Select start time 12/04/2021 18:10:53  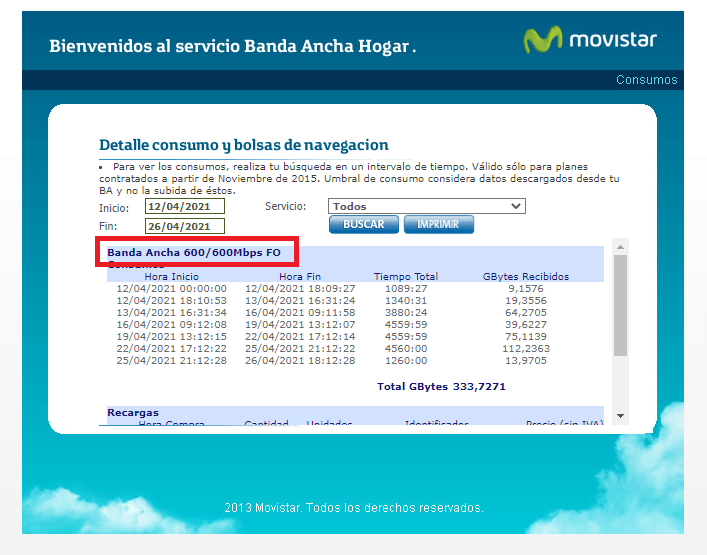coord(172,301)
